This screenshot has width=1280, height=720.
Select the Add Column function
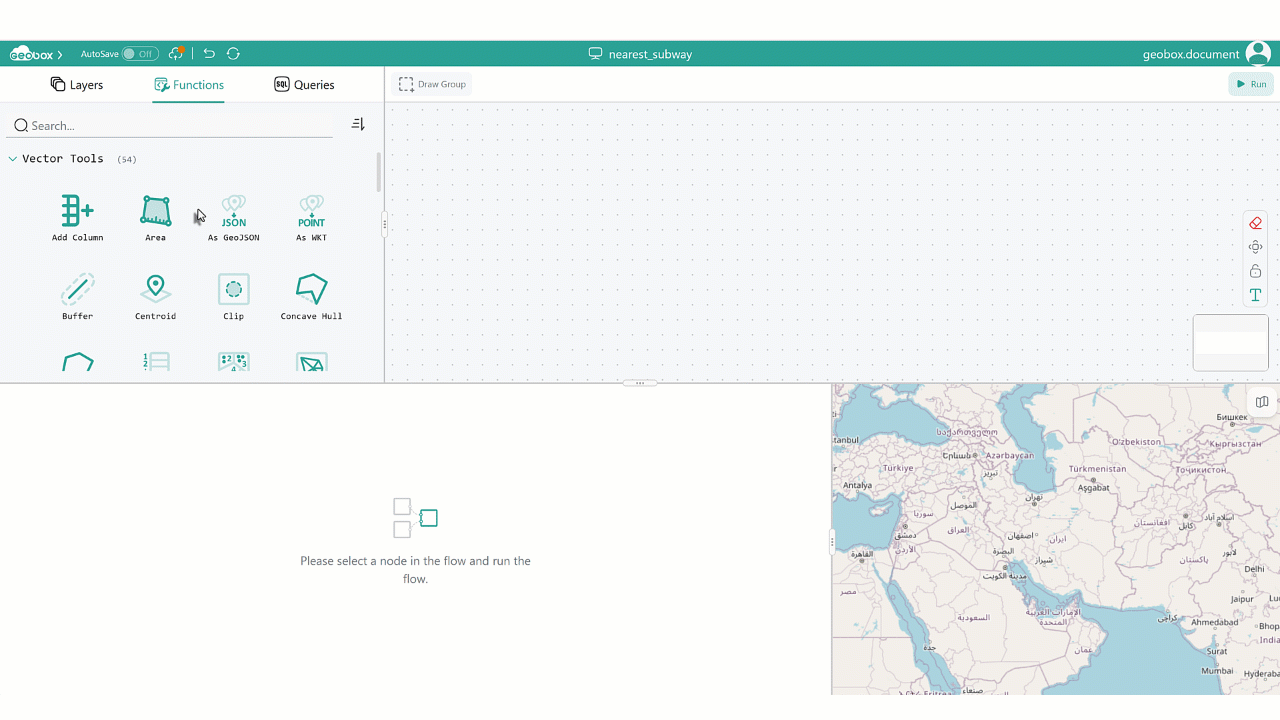pyautogui.click(x=77, y=218)
